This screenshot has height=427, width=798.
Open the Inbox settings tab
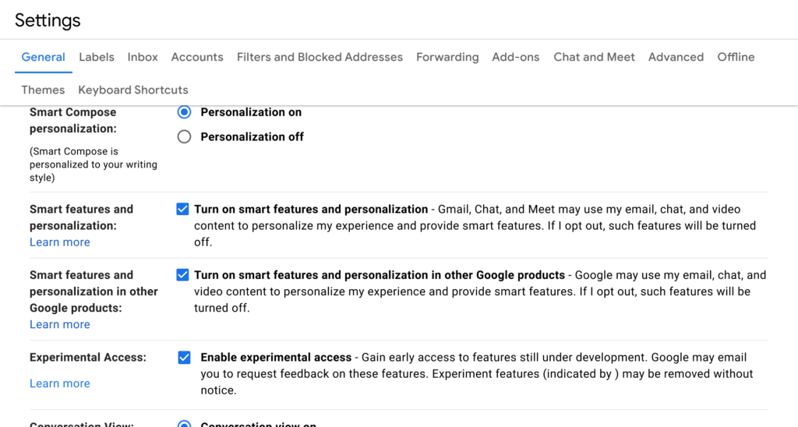[x=142, y=57]
